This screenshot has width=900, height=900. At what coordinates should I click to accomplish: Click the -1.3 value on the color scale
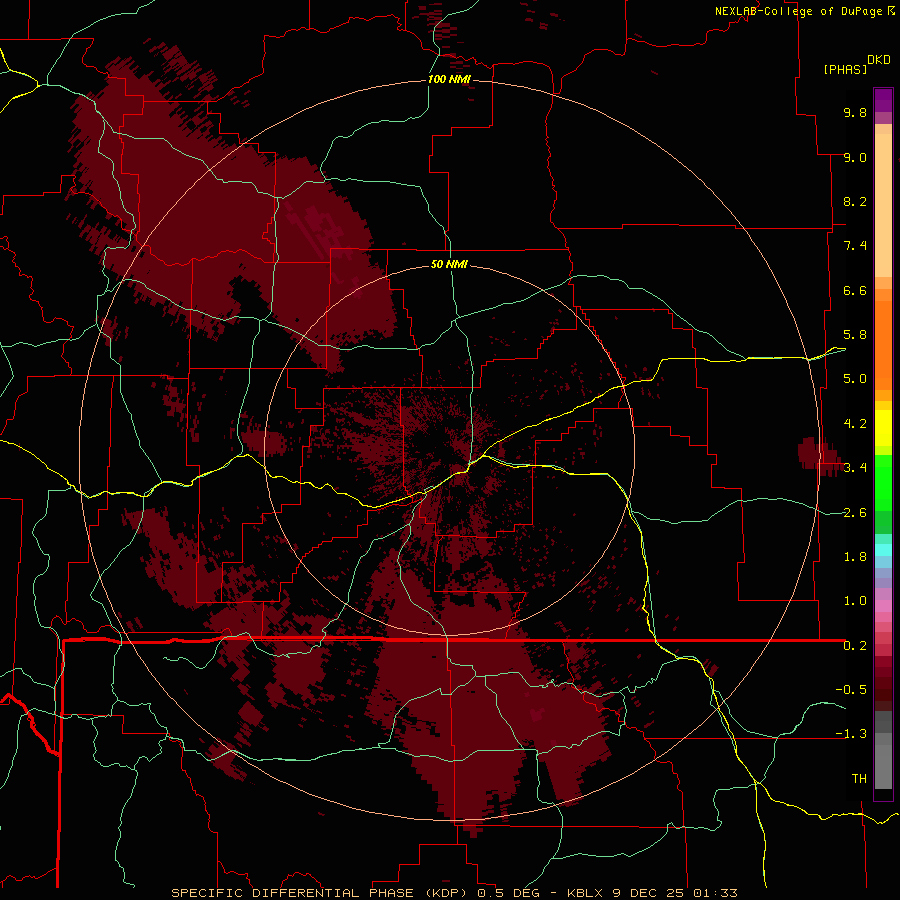pyautogui.click(x=851, y=734)
